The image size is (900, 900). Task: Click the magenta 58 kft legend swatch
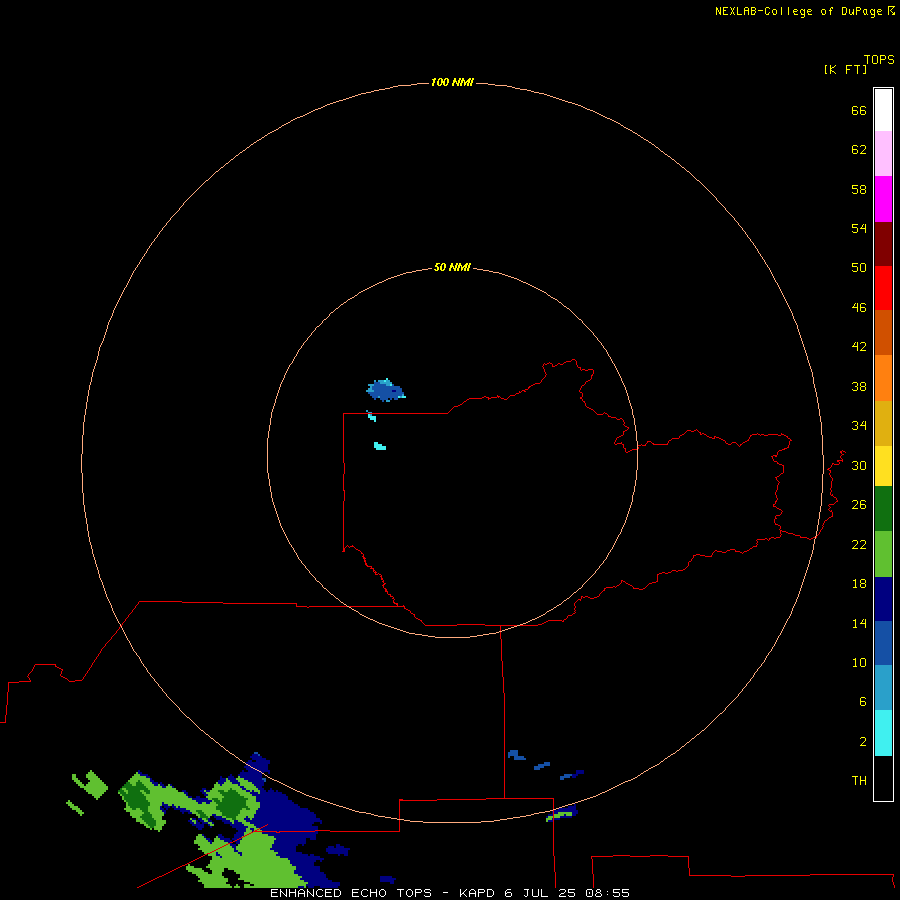click(x=883, y=199)
